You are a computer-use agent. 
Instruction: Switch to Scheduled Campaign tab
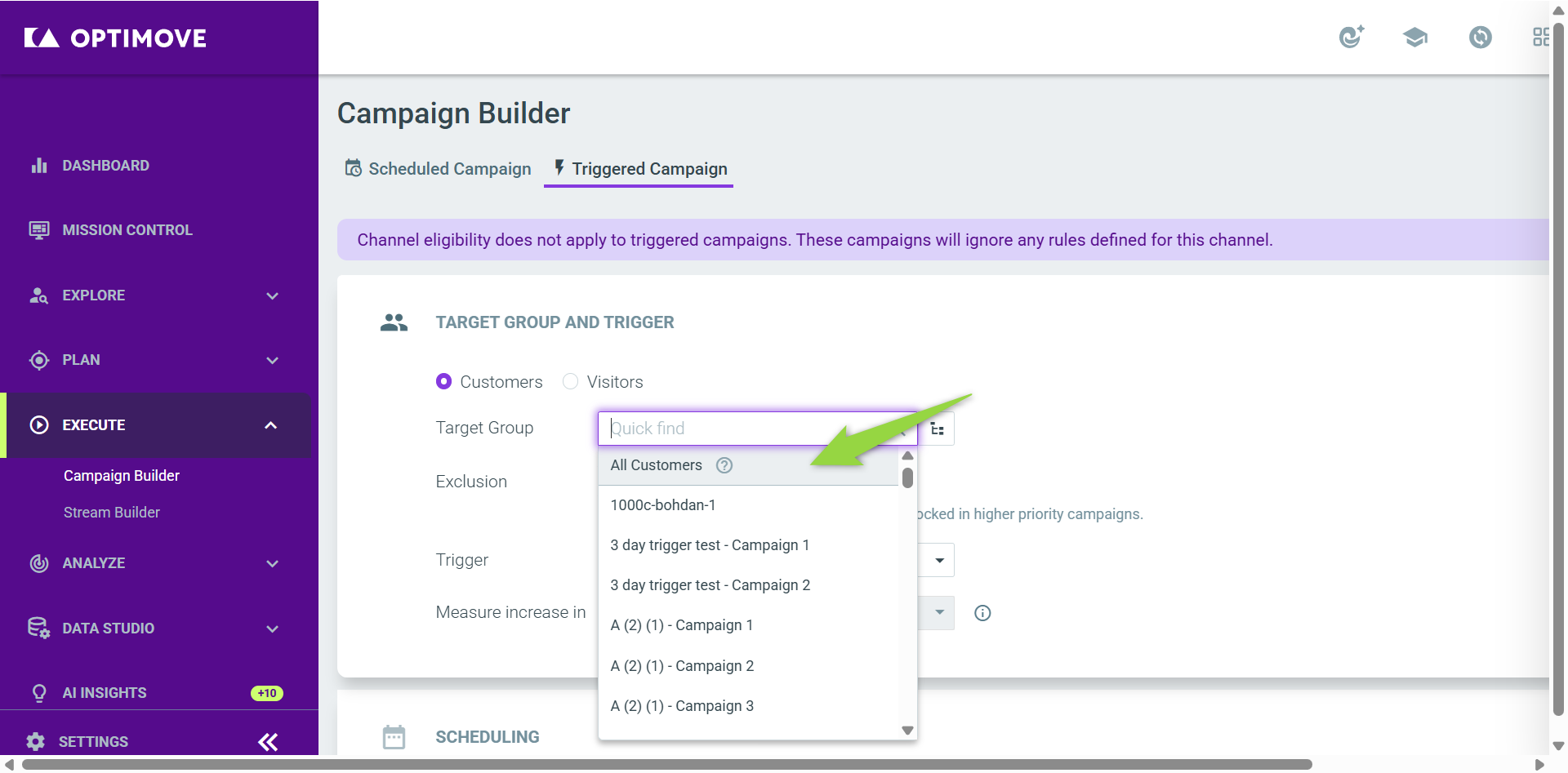[x=438, y=169]
